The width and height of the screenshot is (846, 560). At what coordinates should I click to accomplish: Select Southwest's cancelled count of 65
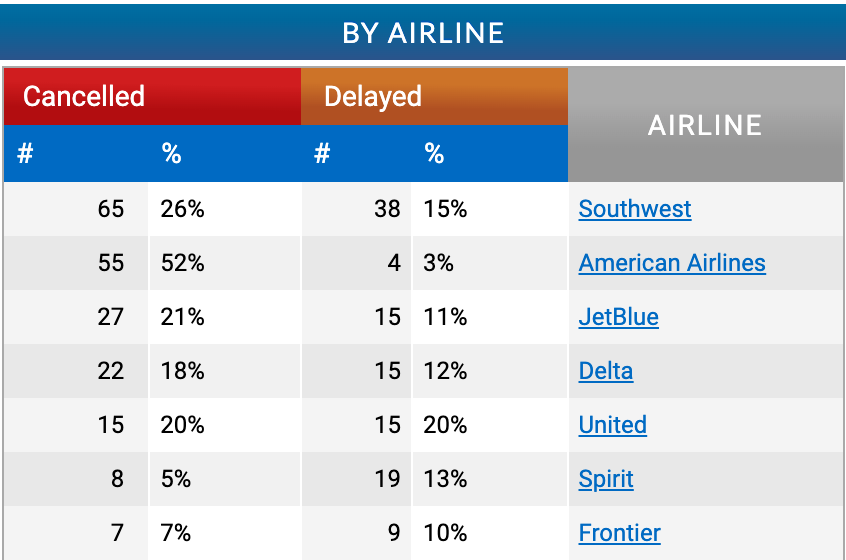coord(111,209)
